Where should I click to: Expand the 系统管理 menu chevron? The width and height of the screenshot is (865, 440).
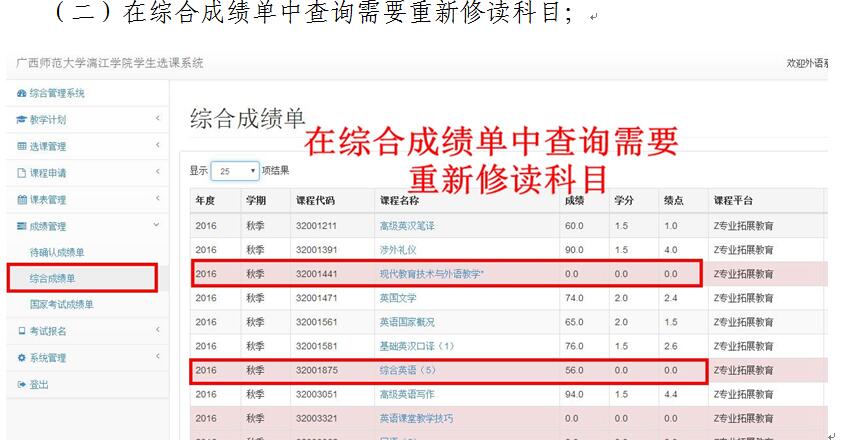coord(157,358)
